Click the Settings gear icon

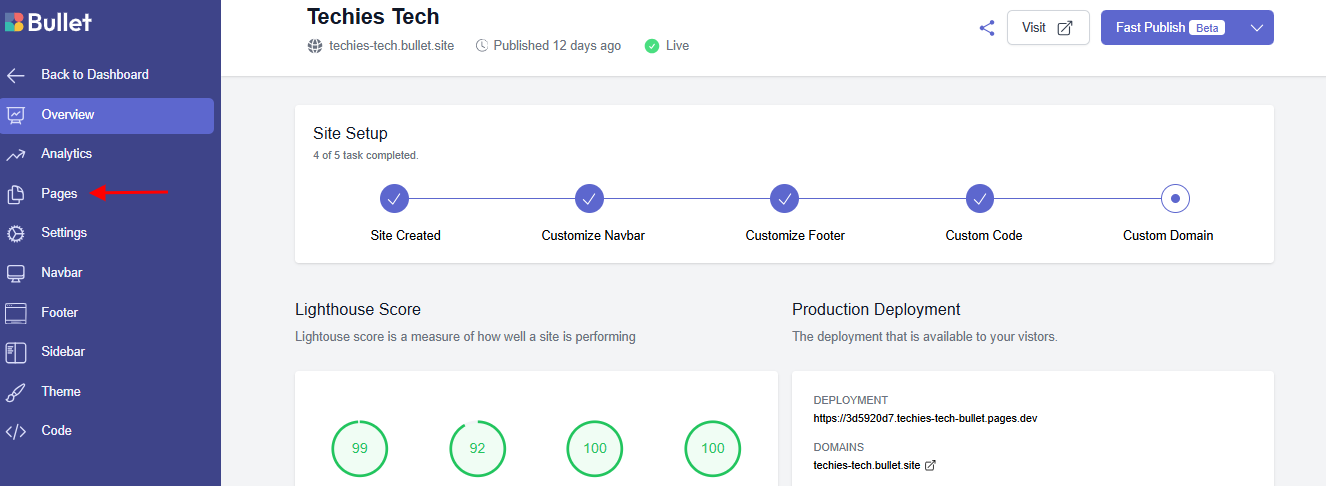click(16, 233)
